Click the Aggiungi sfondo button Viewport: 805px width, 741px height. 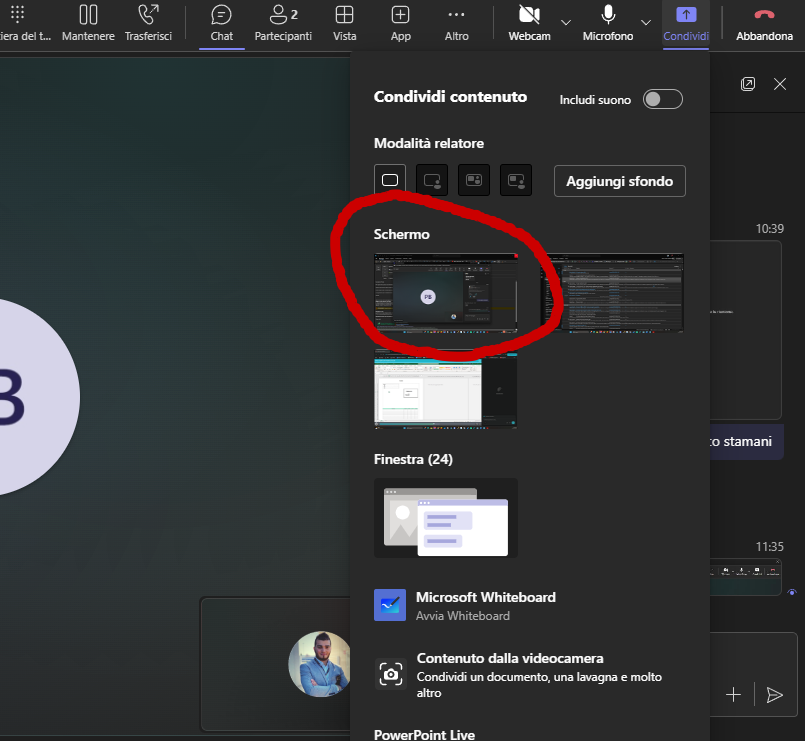click(x=619, y=181)
